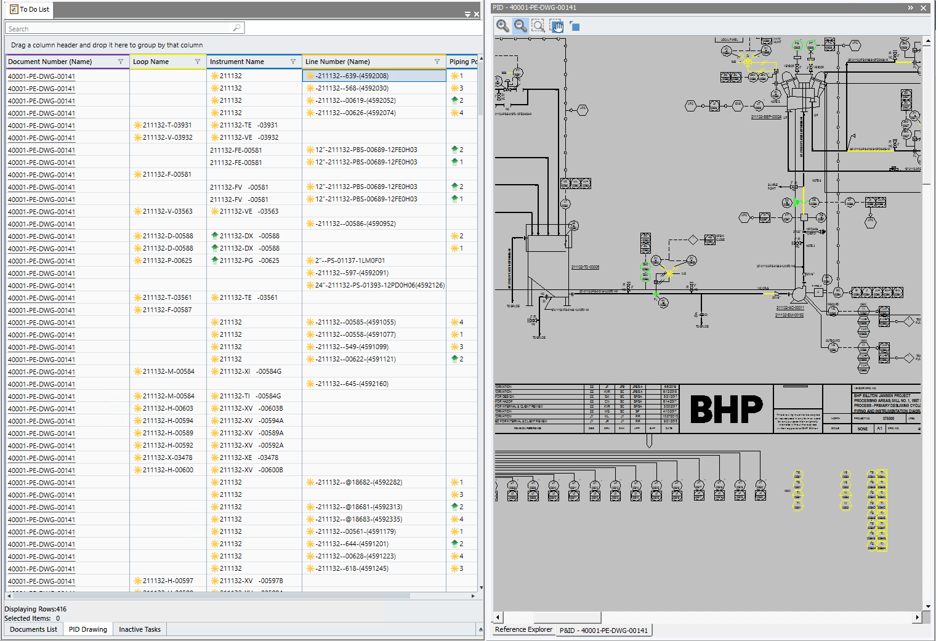The width and height of the screenshot is (938, 641).
Task: Click the Fit to Window icon
Action: [575, 26]
